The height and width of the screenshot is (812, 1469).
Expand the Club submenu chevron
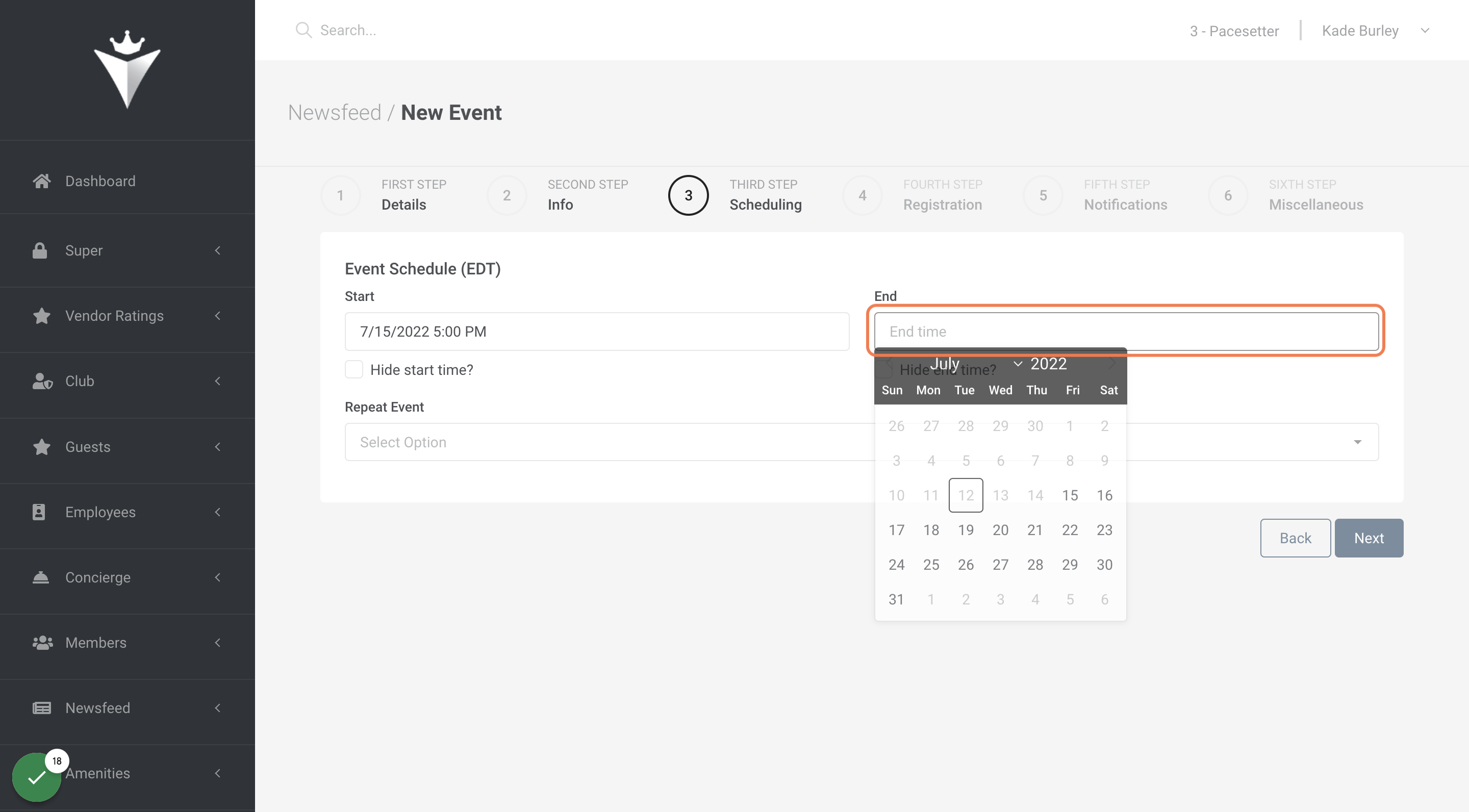point(217,381)
